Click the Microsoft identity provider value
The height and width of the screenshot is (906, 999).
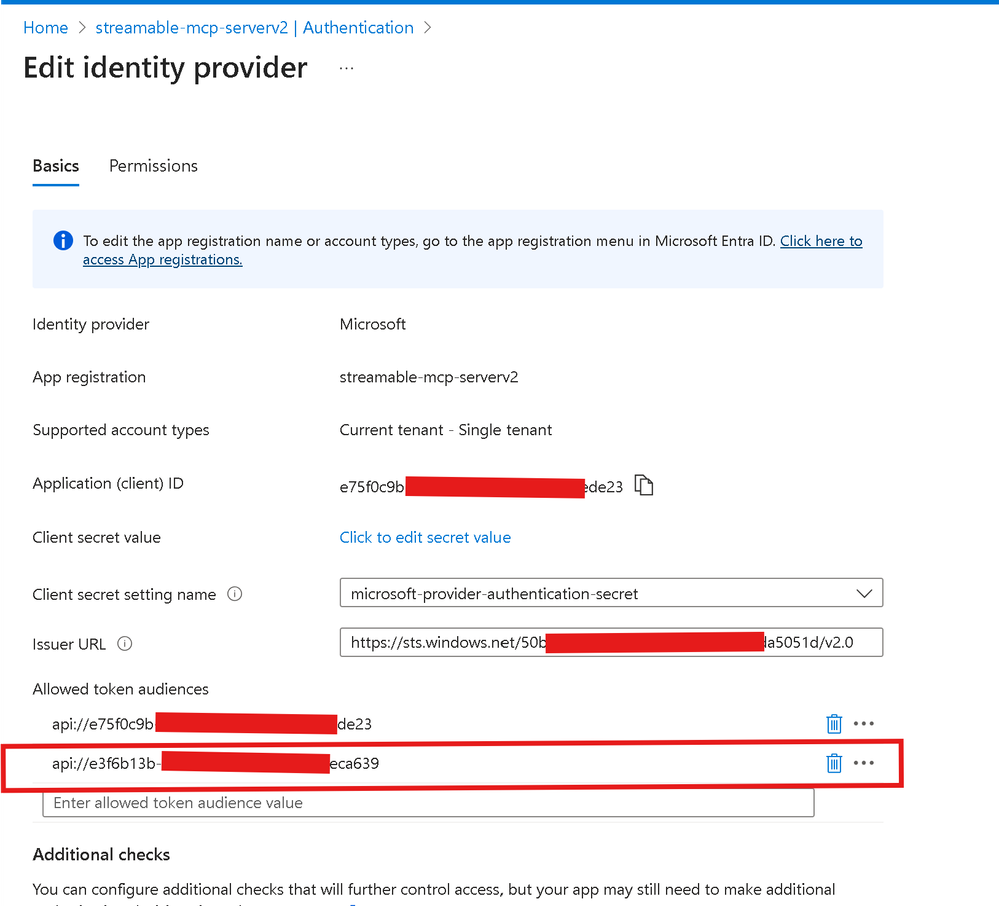373,324
